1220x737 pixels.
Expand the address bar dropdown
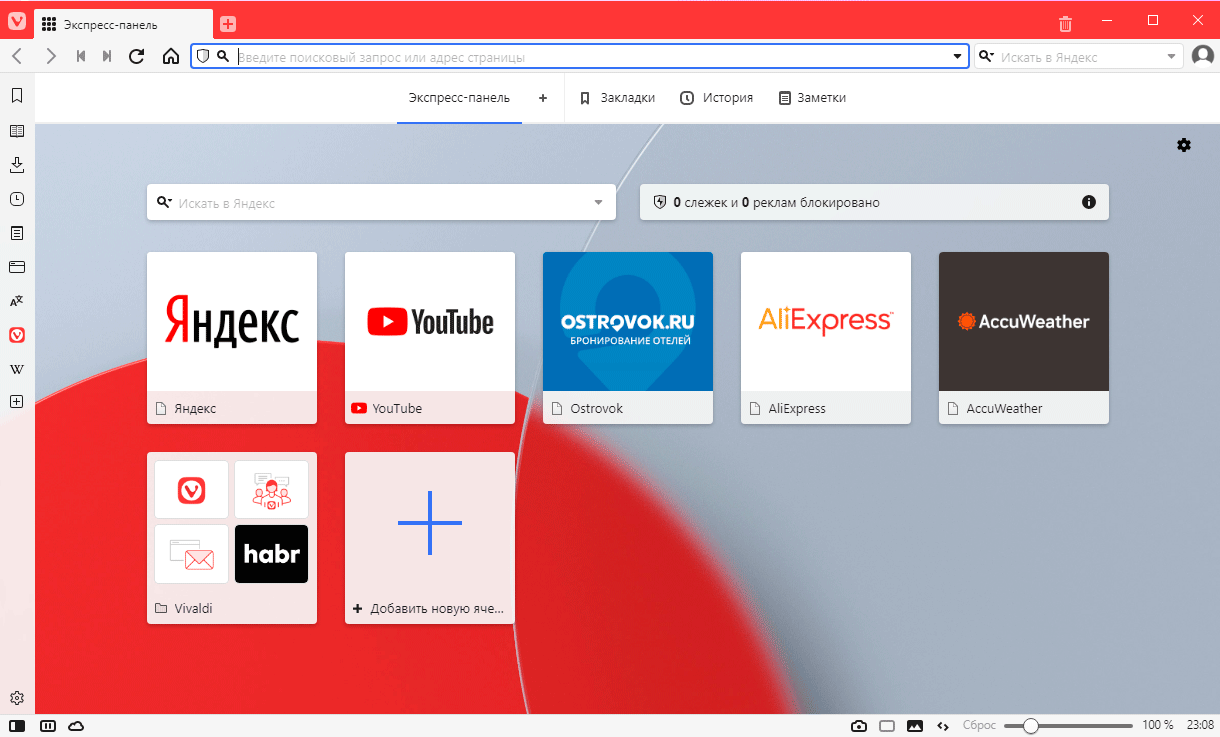click(x=959, y=57)
